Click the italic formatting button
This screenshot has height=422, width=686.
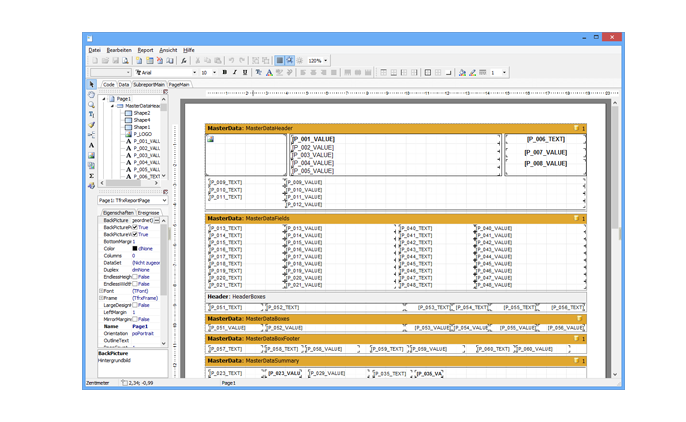(234, 73)
